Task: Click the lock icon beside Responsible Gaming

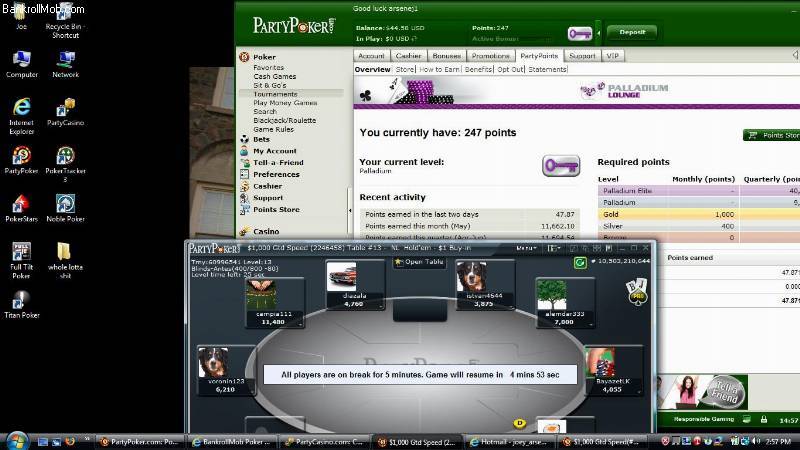Action: (764, 419)
